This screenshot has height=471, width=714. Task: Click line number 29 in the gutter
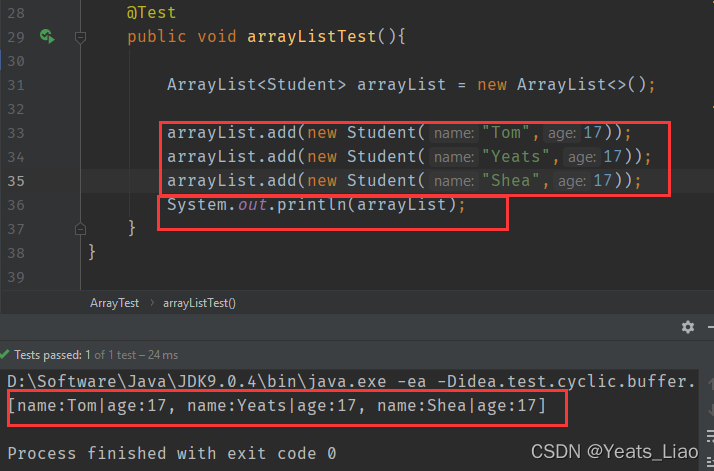coord(16,37)
